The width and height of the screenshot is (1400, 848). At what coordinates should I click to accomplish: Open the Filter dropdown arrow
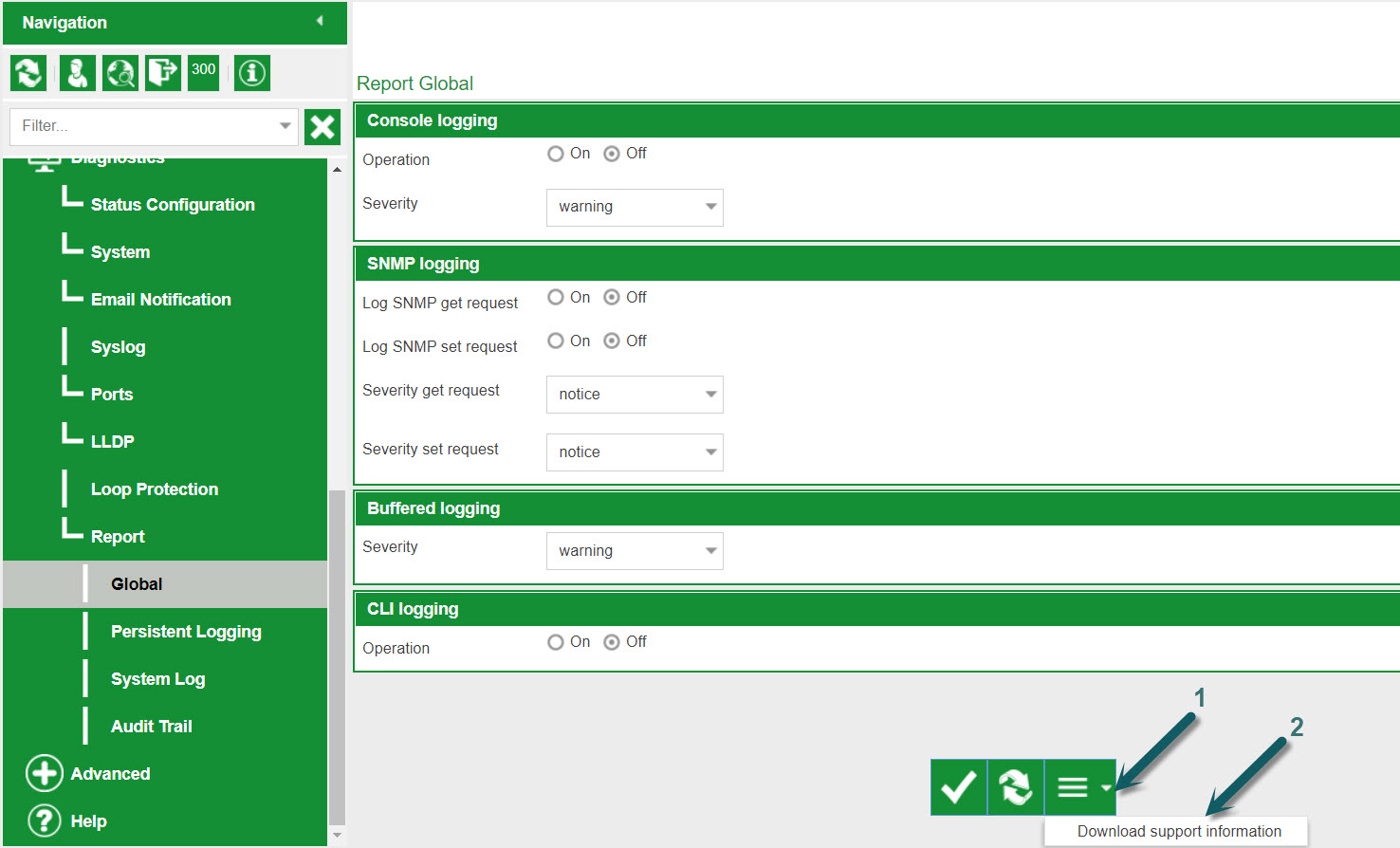[285, 126]
